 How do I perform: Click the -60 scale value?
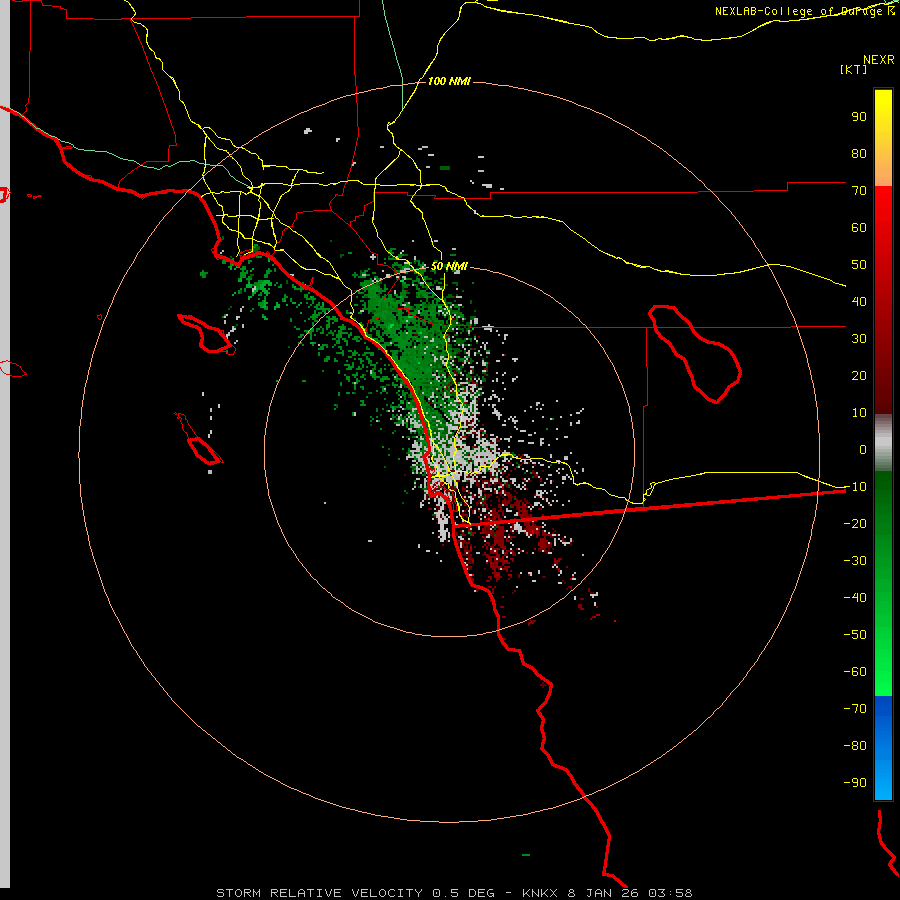click(x=855, y=672)
